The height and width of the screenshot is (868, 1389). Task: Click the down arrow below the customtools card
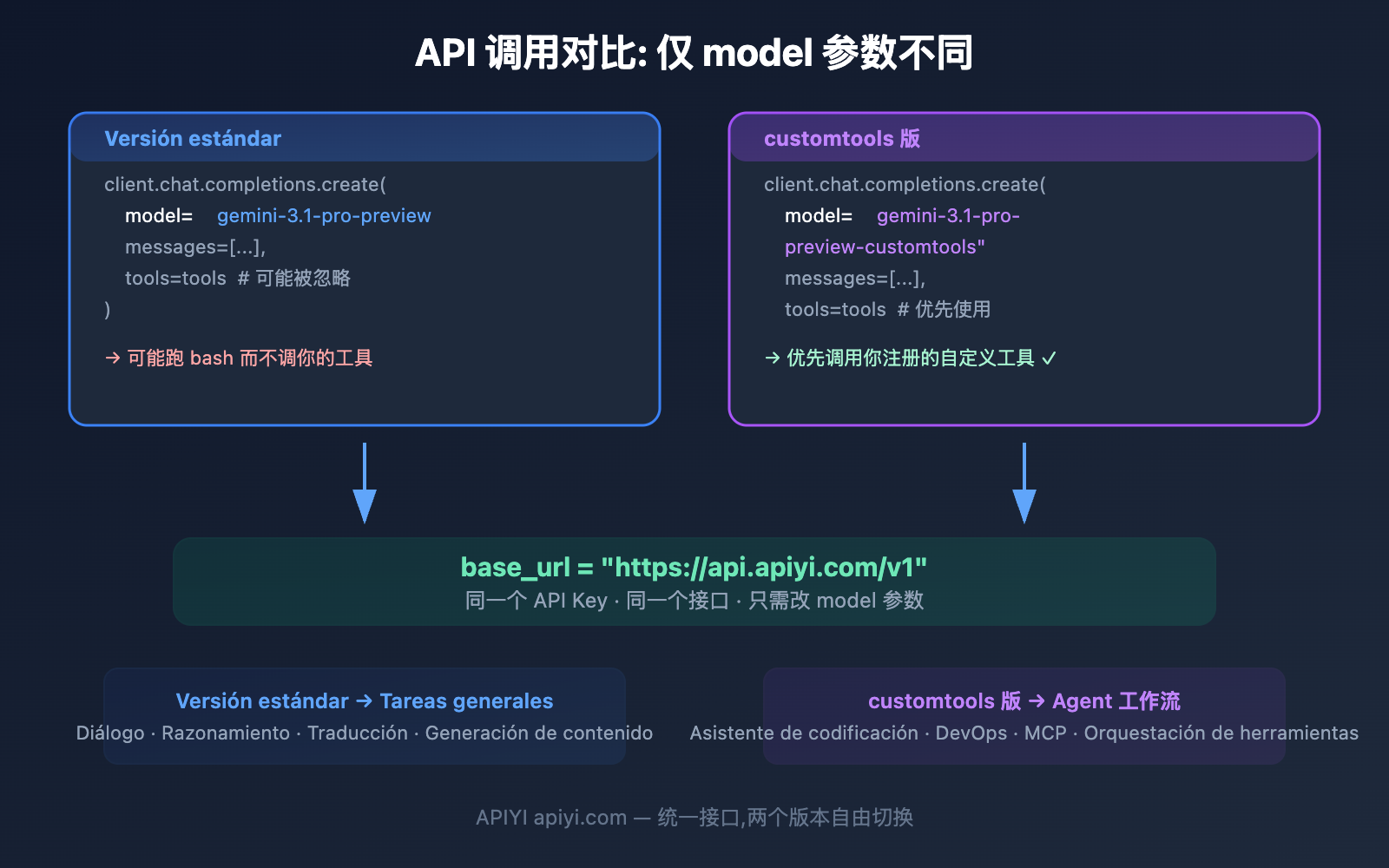[1024, 483]
